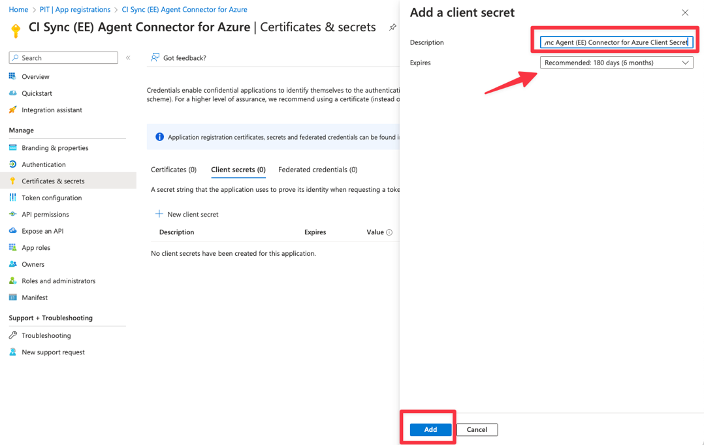Click the Add button

tap(430, 429)
